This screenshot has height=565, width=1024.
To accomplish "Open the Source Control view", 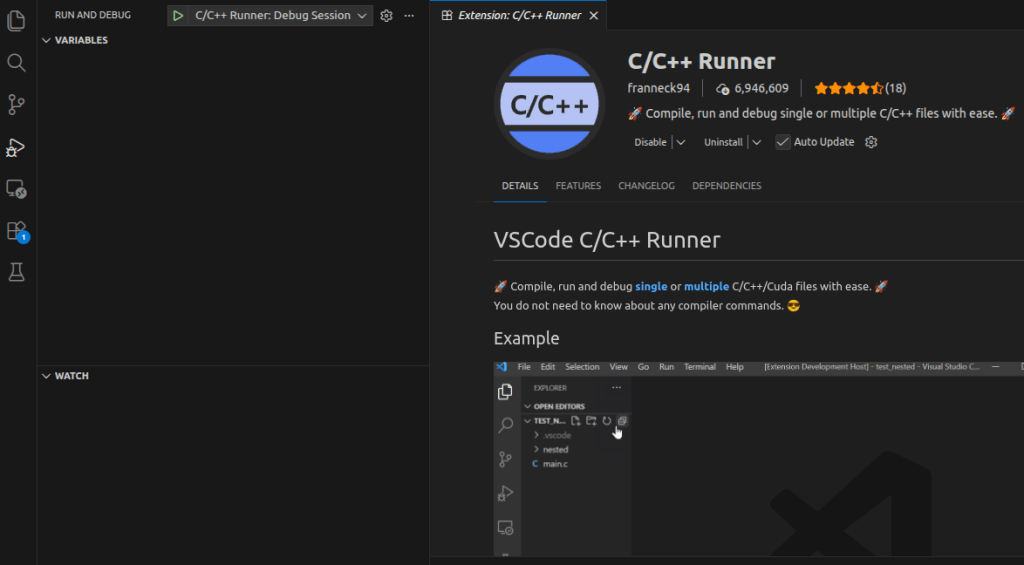I will coord(16,104).
